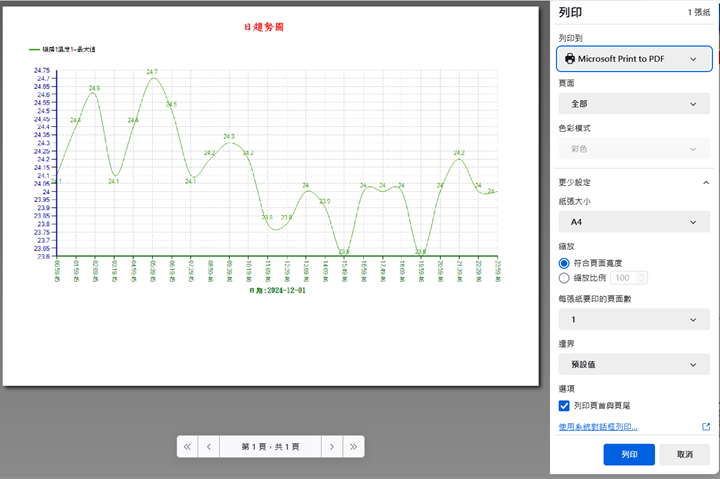
Task: Open the 每張紙要印的頁面數 dropdown
Action: point(633,319)
